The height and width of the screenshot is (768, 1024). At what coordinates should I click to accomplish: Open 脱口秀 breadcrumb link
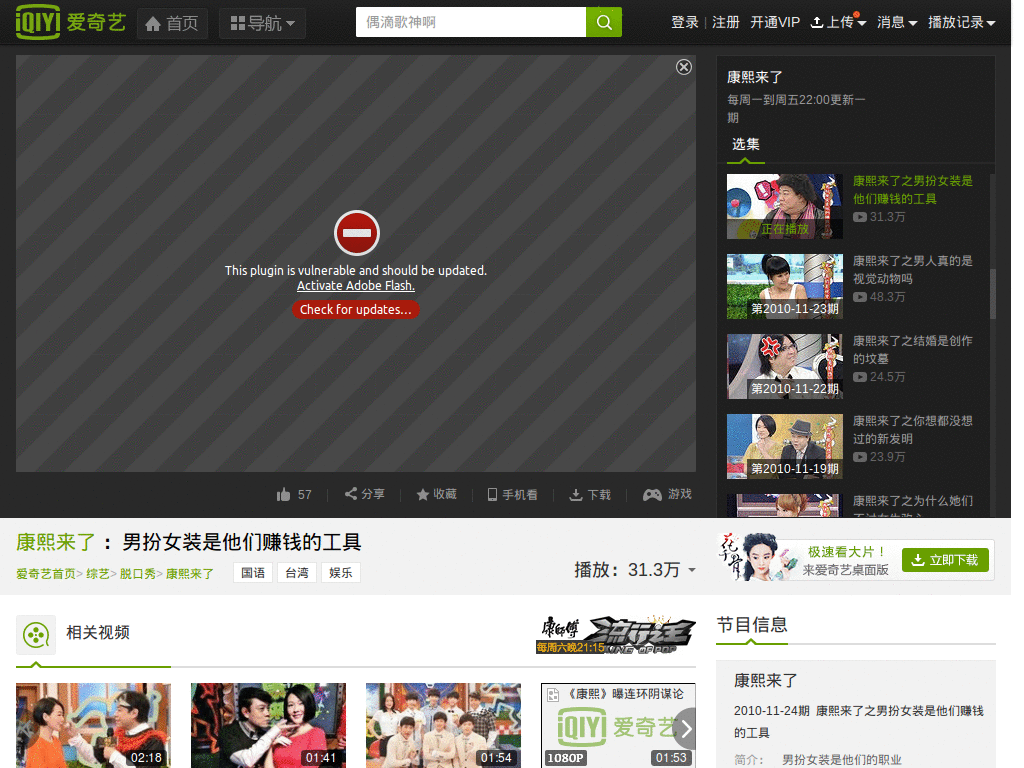coord(138,573)
